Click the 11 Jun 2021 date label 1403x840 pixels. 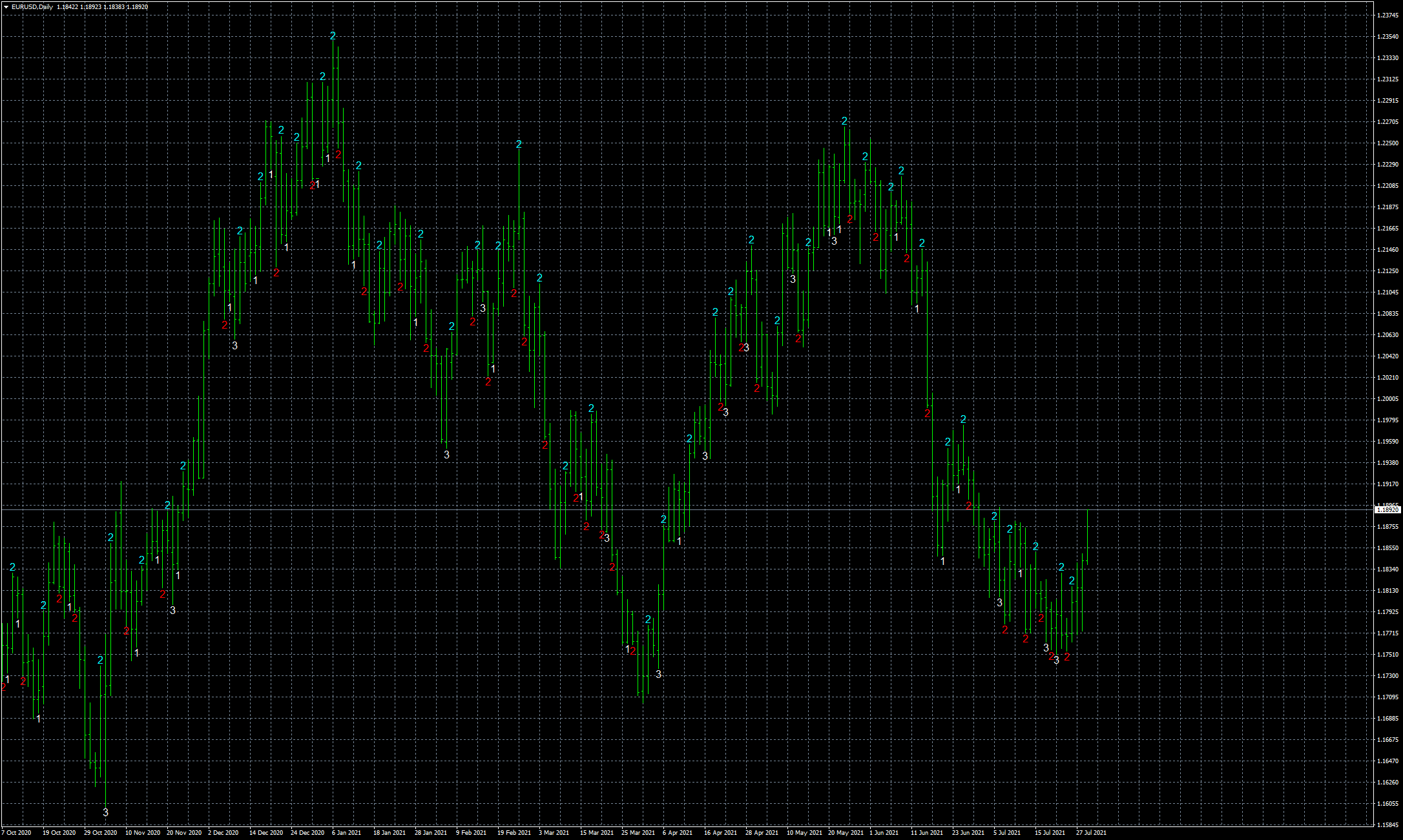pos(927,833)
